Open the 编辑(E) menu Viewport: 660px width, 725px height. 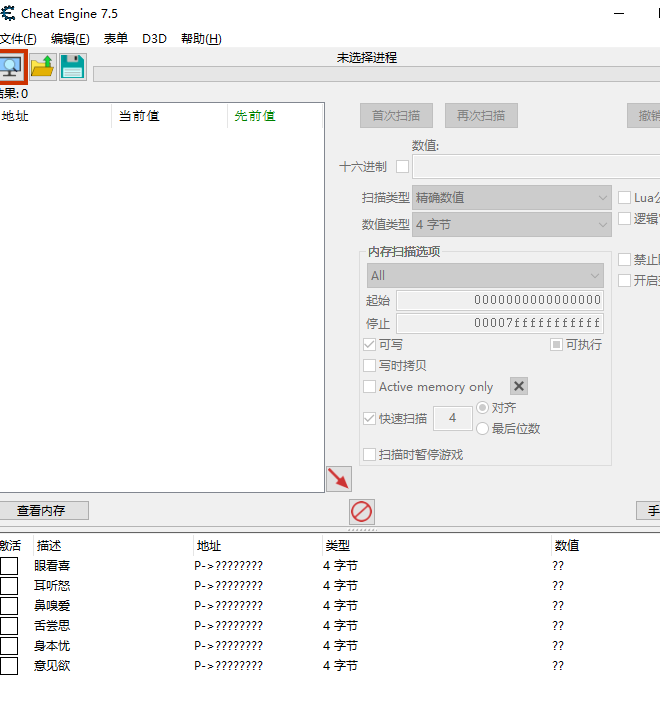[x=70, y=39]
